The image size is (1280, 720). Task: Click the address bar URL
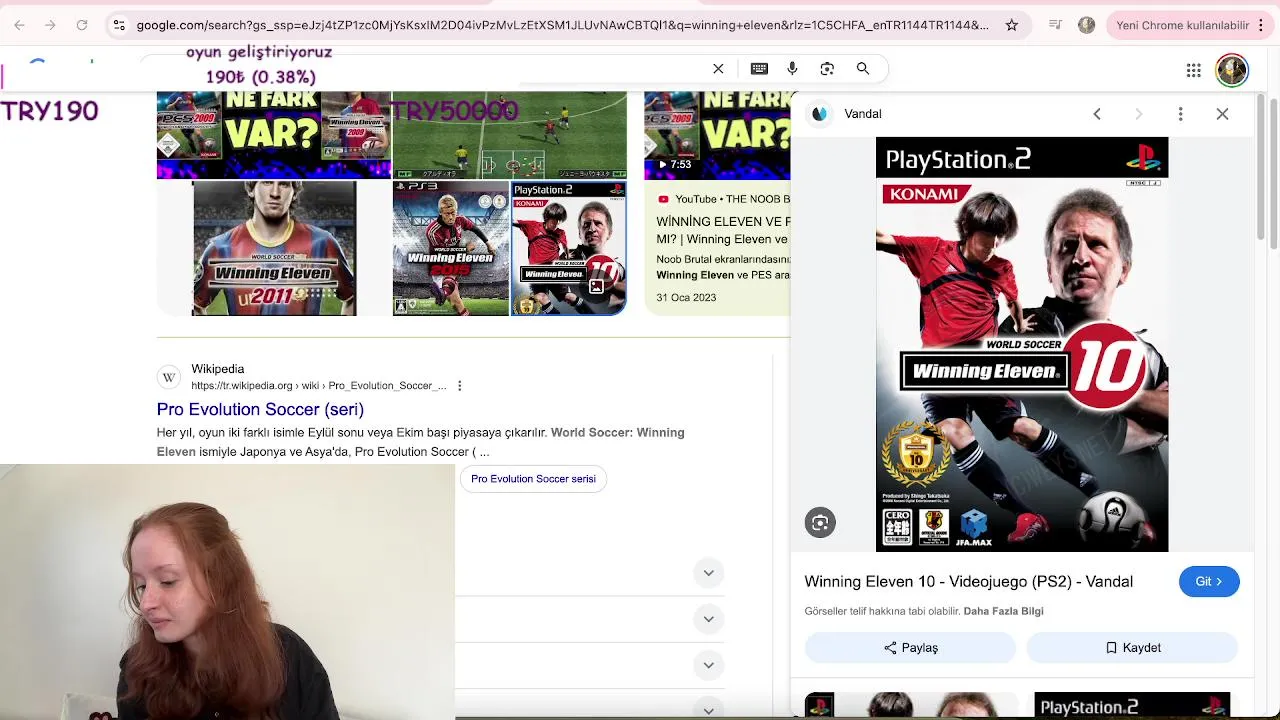tap(563, 25)
